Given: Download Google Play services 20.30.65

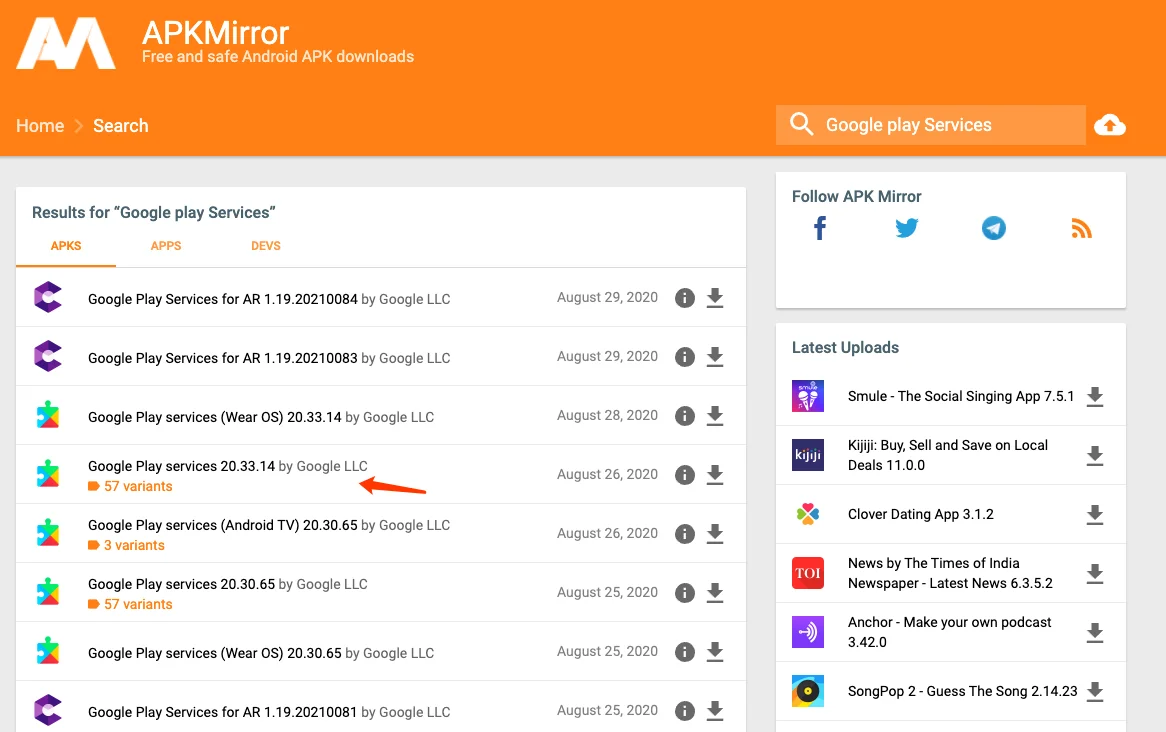Looking at the screenshot, I should 715,592.
